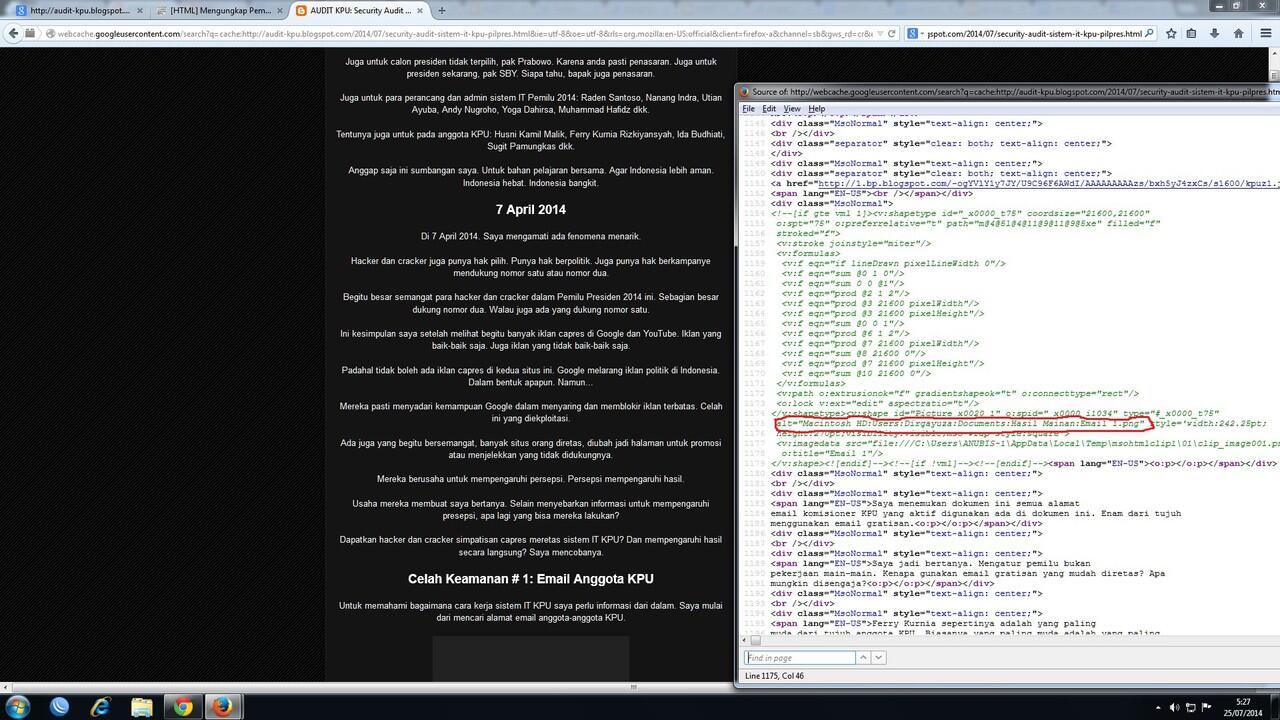Click the 'Celah Keamanan # 1: Email Anggota KPU' heading
Viewport: 1280px width, 720px height.
pos(531,579)
